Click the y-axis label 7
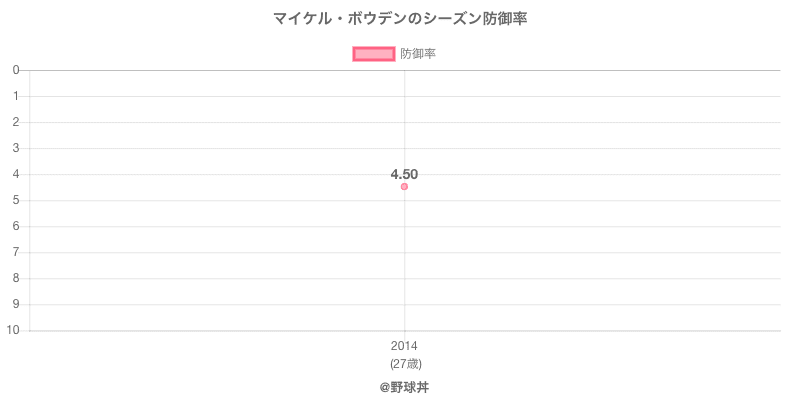 pos(17,252)
